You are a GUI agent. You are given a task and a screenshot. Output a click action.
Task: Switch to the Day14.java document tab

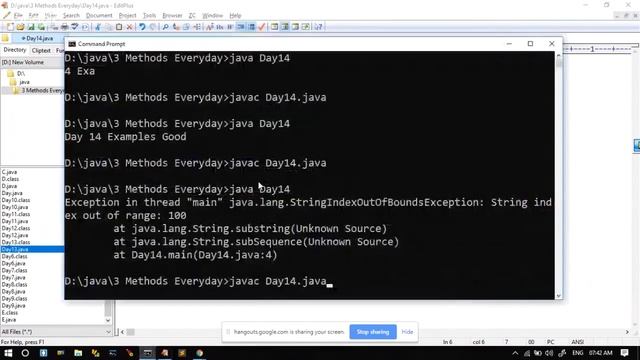38,38
